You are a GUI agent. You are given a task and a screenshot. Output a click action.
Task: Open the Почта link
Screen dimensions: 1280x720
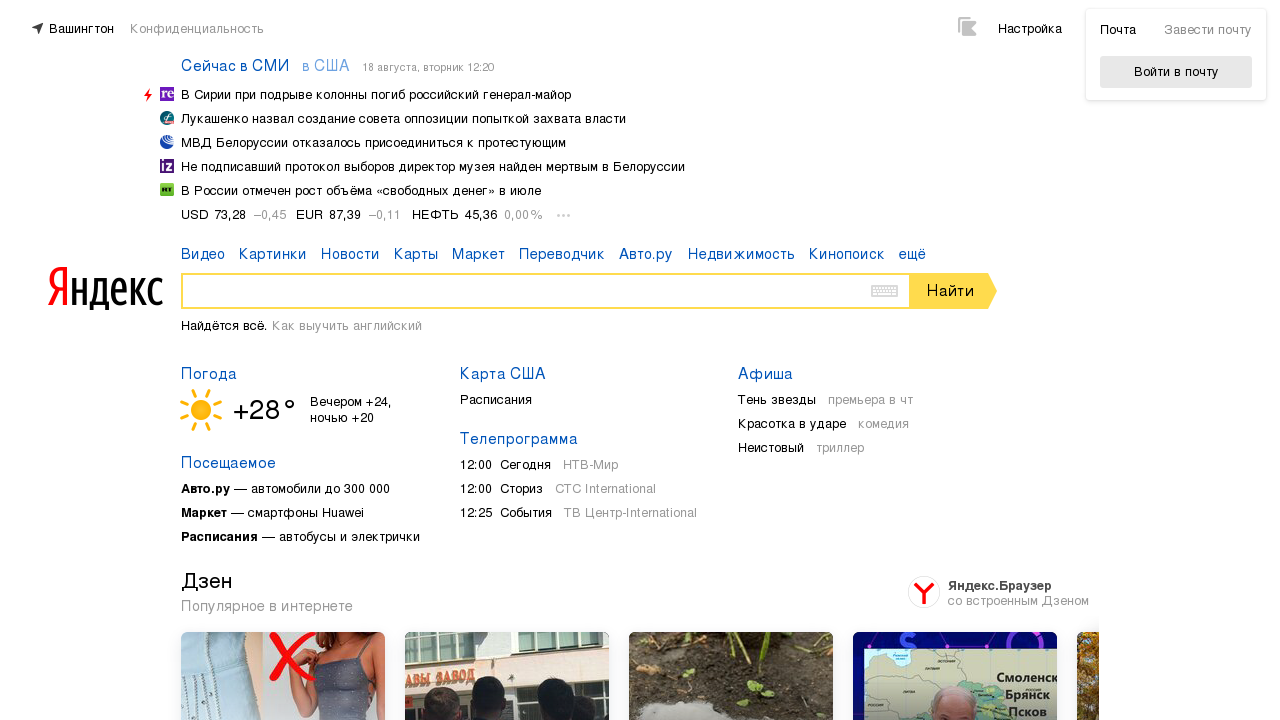(1118, 30)
